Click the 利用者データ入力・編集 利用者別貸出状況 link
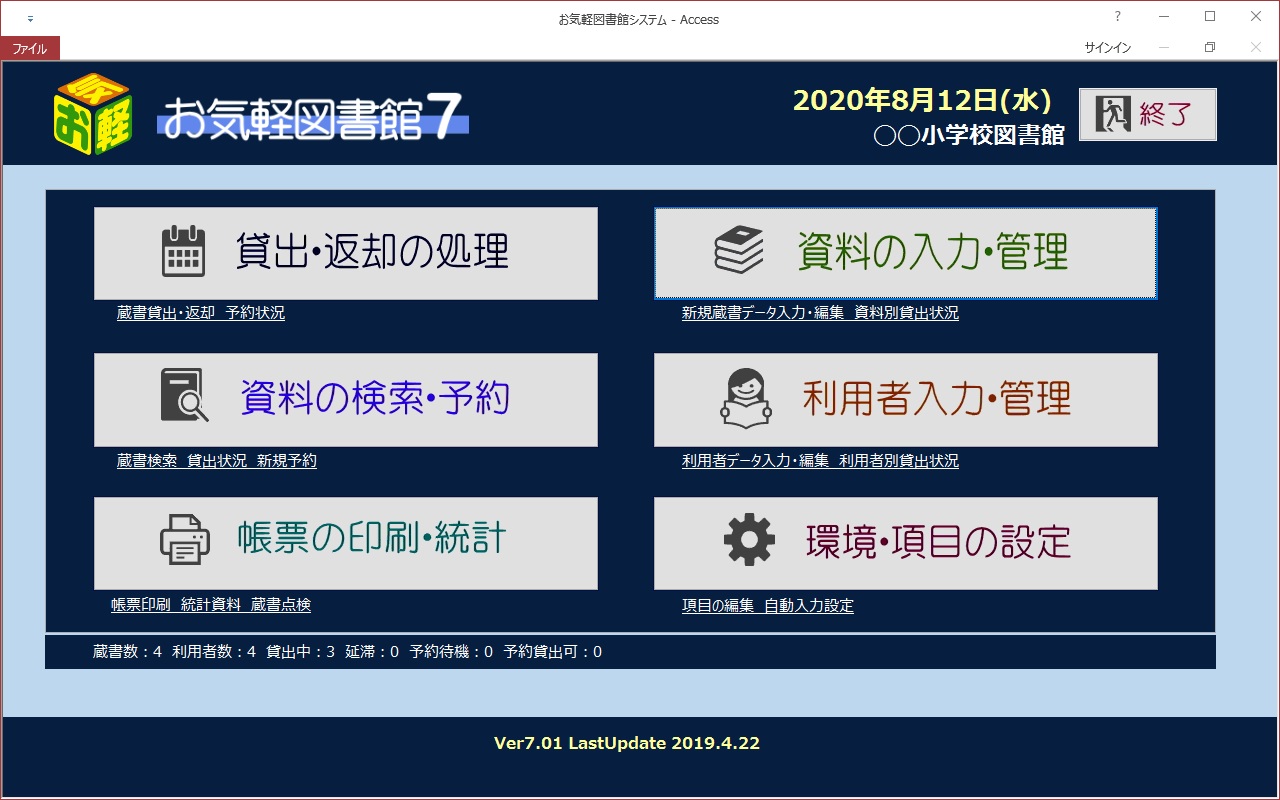The image size is (1280, 800). coord(820,461)
